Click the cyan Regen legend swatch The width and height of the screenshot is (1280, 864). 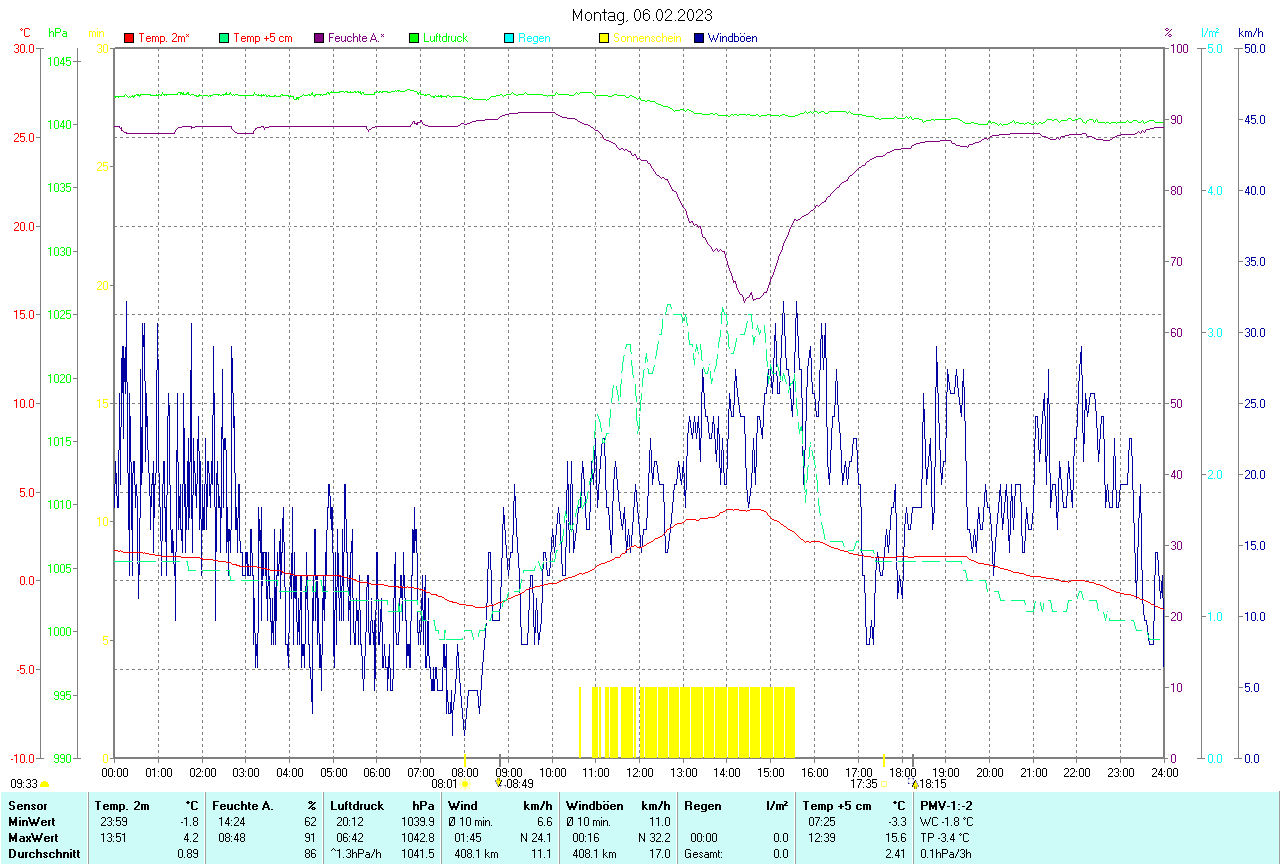[509, 38]
